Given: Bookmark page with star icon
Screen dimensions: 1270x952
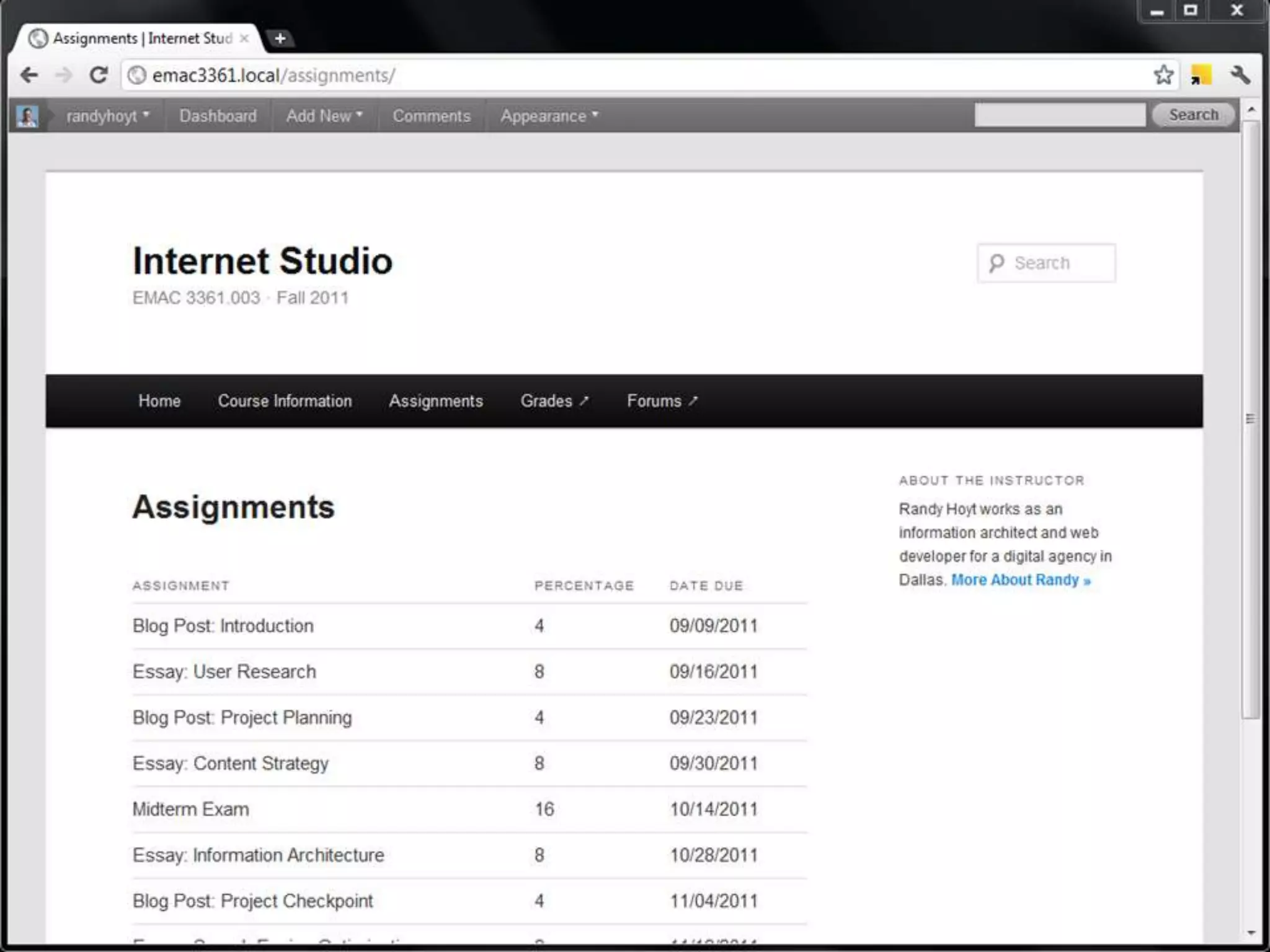Looking at the screenshot, I should pos(1163,75).
